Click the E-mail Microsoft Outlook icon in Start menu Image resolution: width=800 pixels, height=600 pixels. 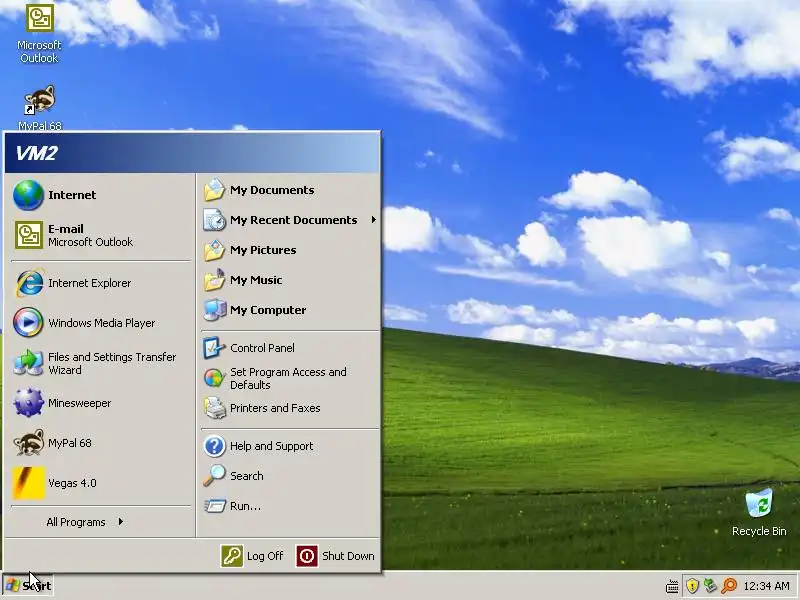28,235
